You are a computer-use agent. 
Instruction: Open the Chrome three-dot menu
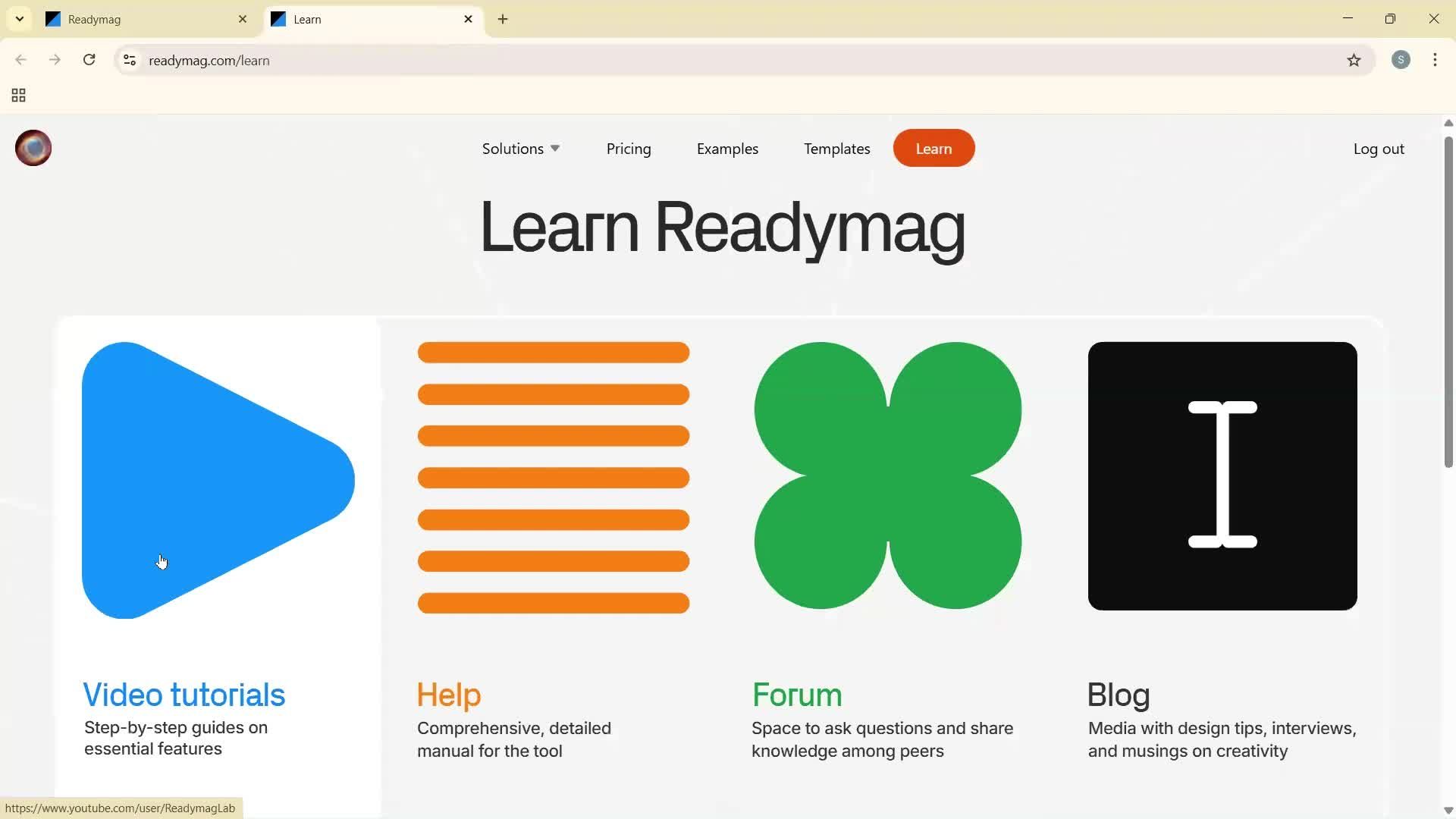[x=1435, y=60]
